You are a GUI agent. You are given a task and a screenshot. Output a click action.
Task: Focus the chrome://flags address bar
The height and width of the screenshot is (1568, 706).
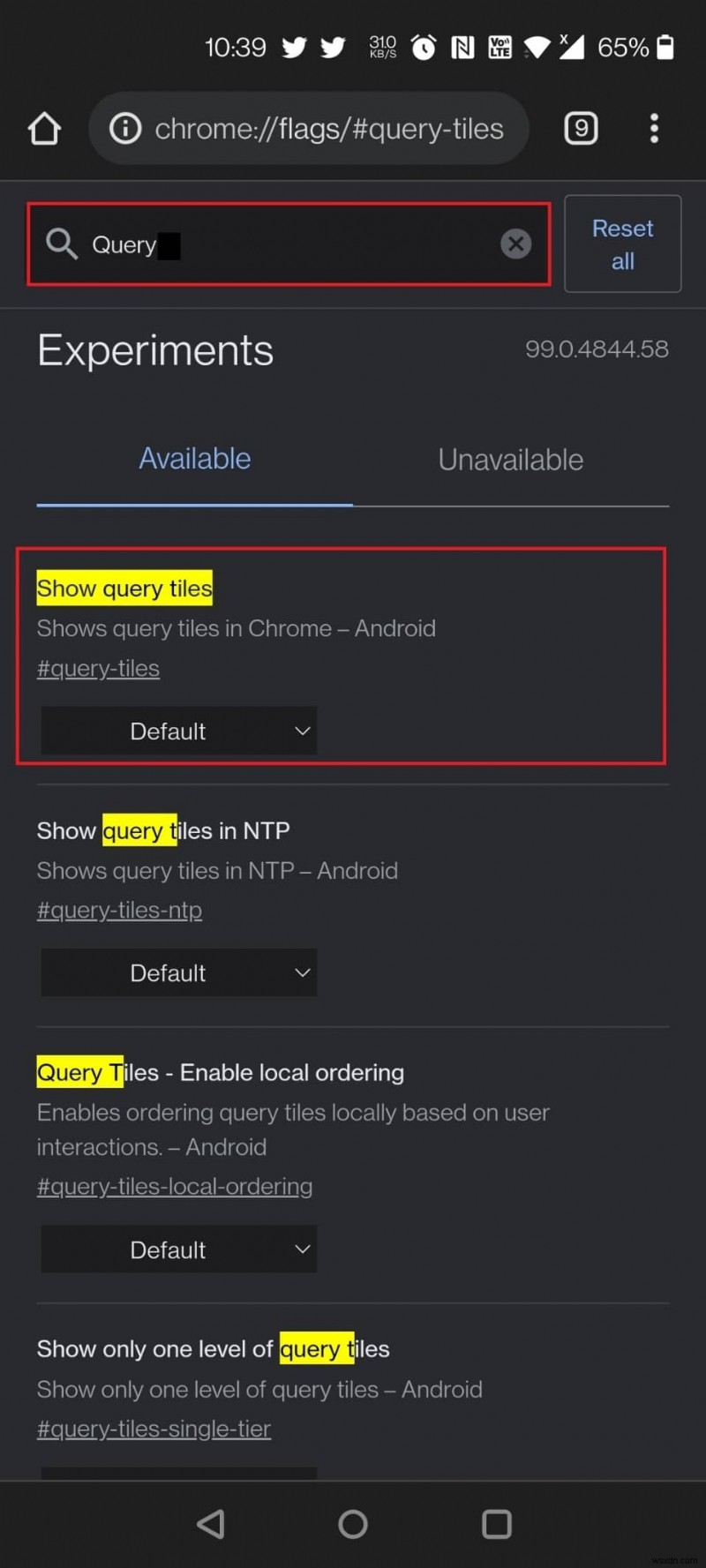pyautogui.click(x=328, y=129)
